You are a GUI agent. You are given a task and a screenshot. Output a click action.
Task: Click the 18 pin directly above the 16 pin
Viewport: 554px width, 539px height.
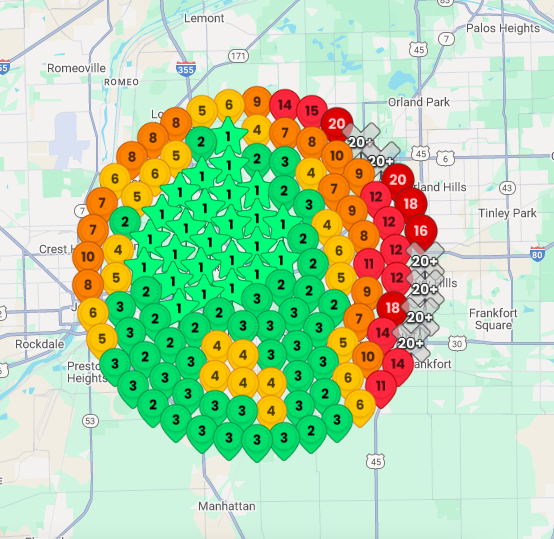pyautogui.click(x=411, y=204)
